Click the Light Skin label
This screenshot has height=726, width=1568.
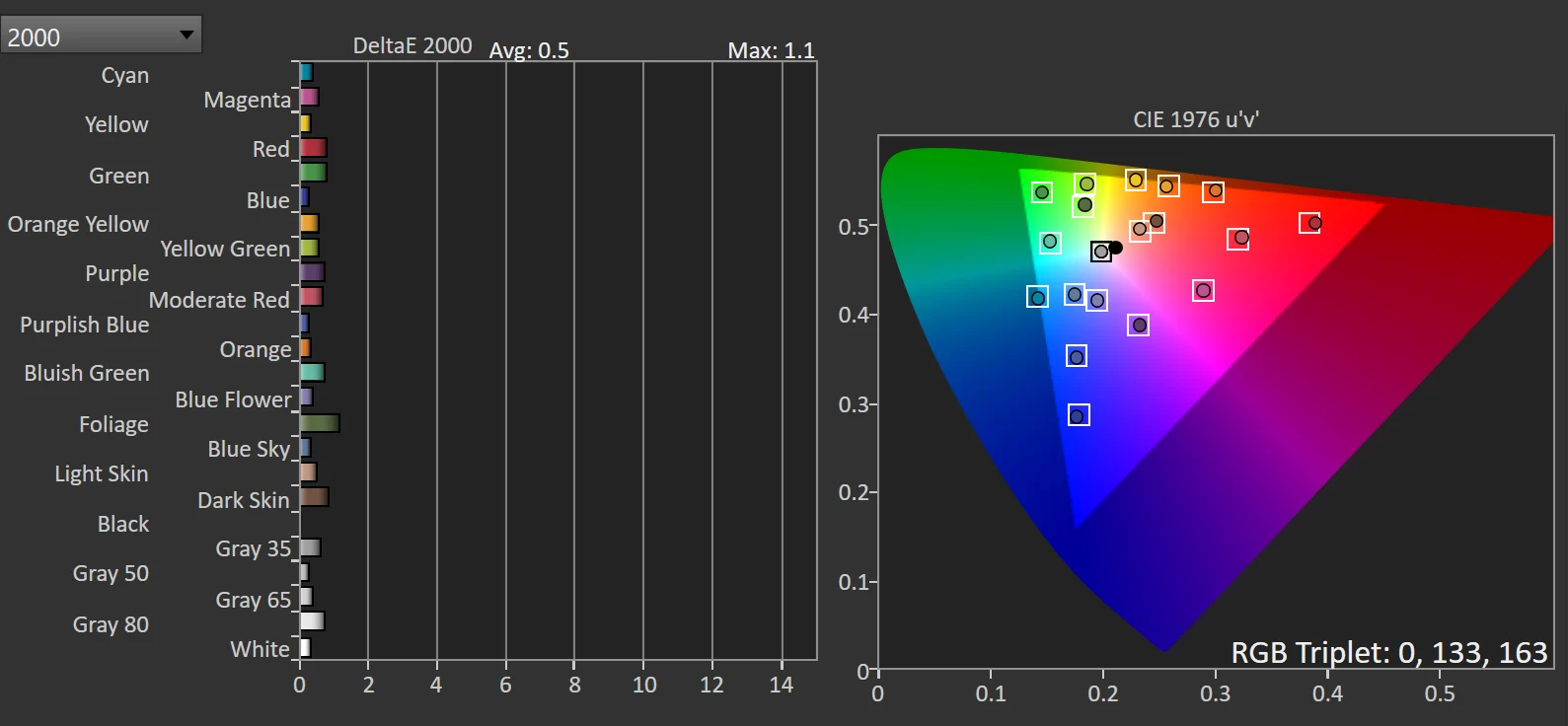[102, 473]
